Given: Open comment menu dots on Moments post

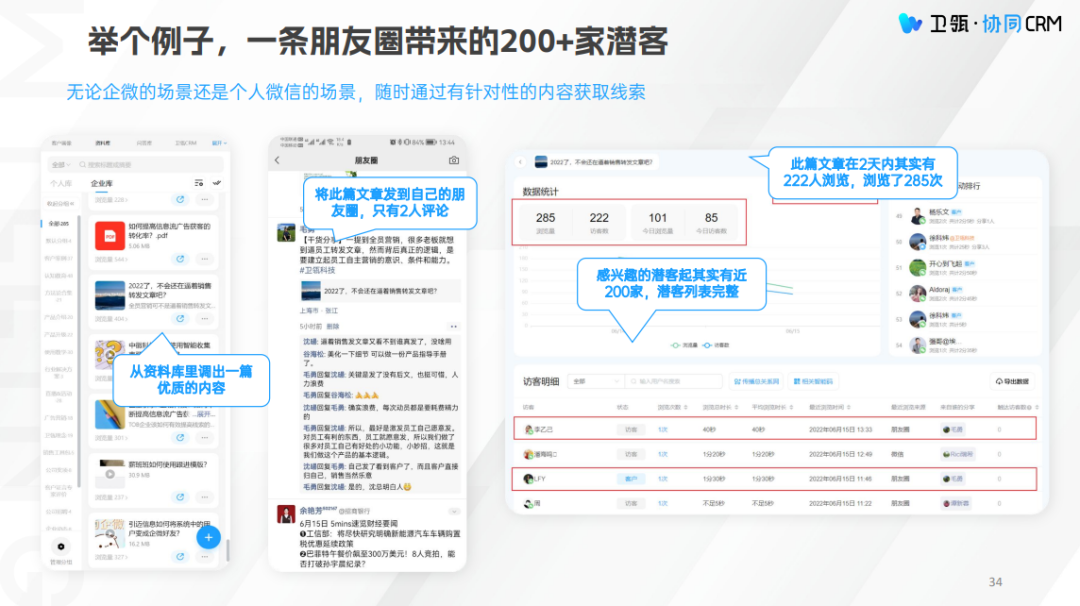Looking at the screenshot, I should pyautogui.click(x=454, y=327).
